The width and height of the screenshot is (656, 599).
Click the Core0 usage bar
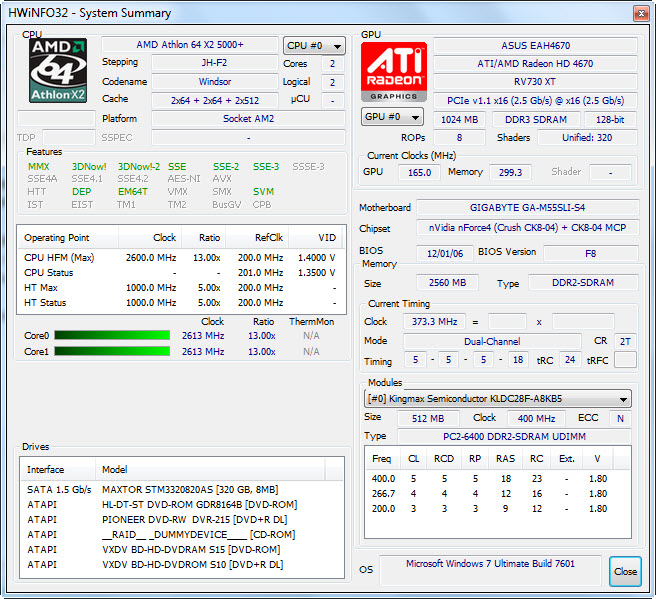pyautogui.click(x=112, y=335)
